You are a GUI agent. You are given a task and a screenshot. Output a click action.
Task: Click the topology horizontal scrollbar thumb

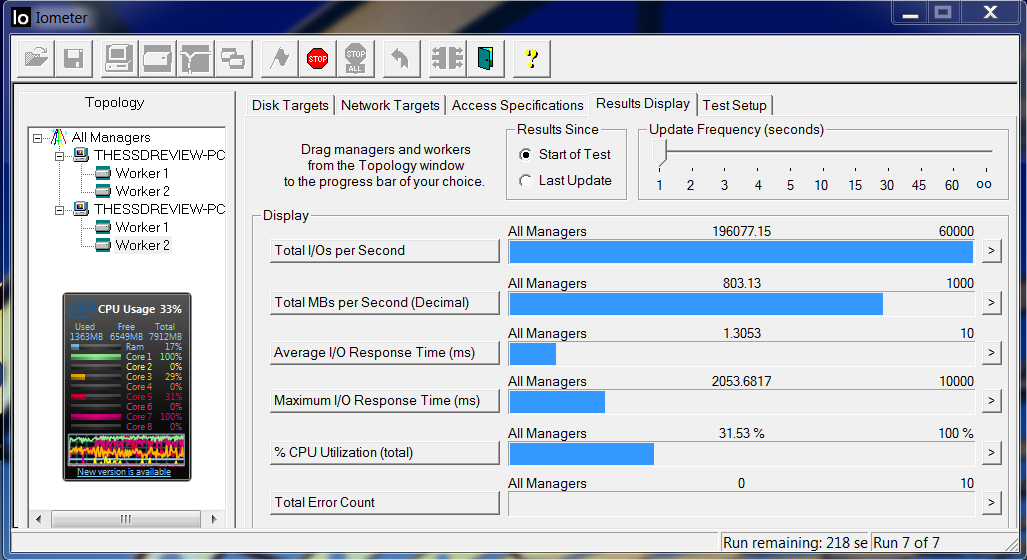coord(126,519)
